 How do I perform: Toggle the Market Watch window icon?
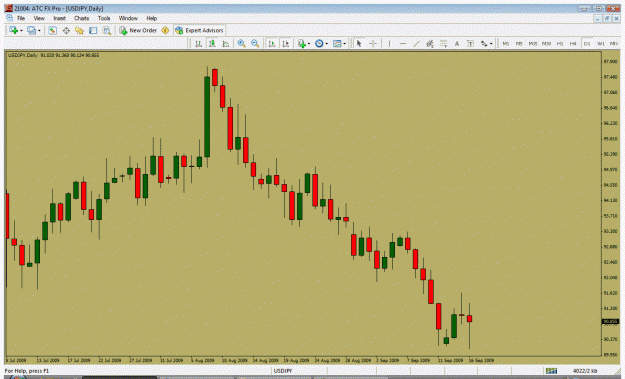(x=52, y=30)
